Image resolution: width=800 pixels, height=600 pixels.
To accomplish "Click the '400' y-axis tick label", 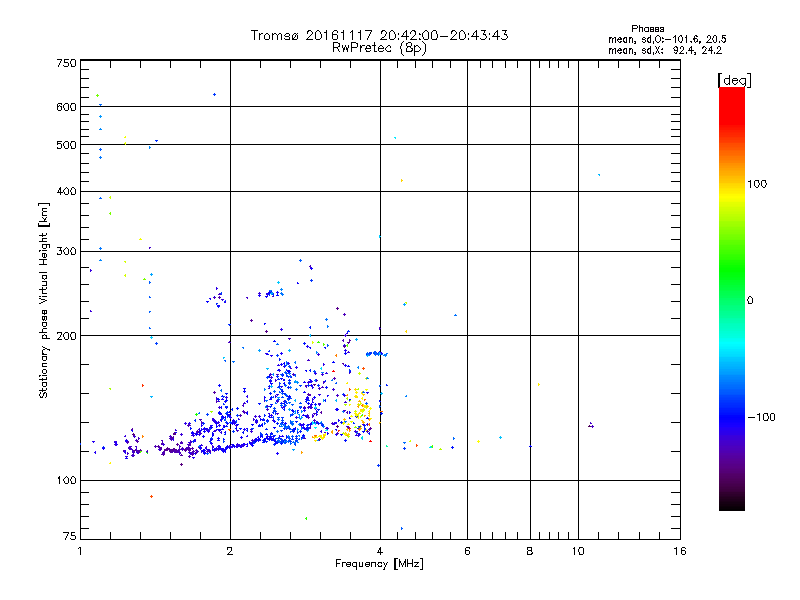I will [x=66, y=191].
